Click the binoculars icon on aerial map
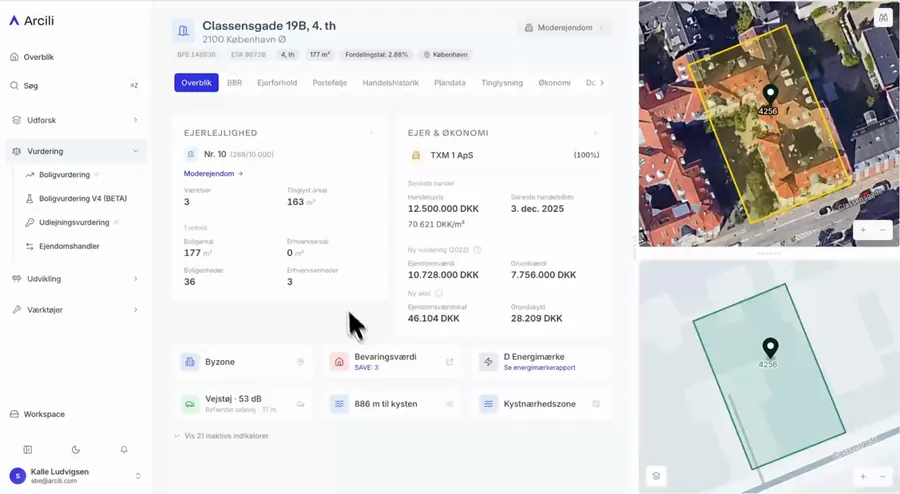Image resolution: width=900 pixels, height=494 pixels. click(x=883, y=18)
